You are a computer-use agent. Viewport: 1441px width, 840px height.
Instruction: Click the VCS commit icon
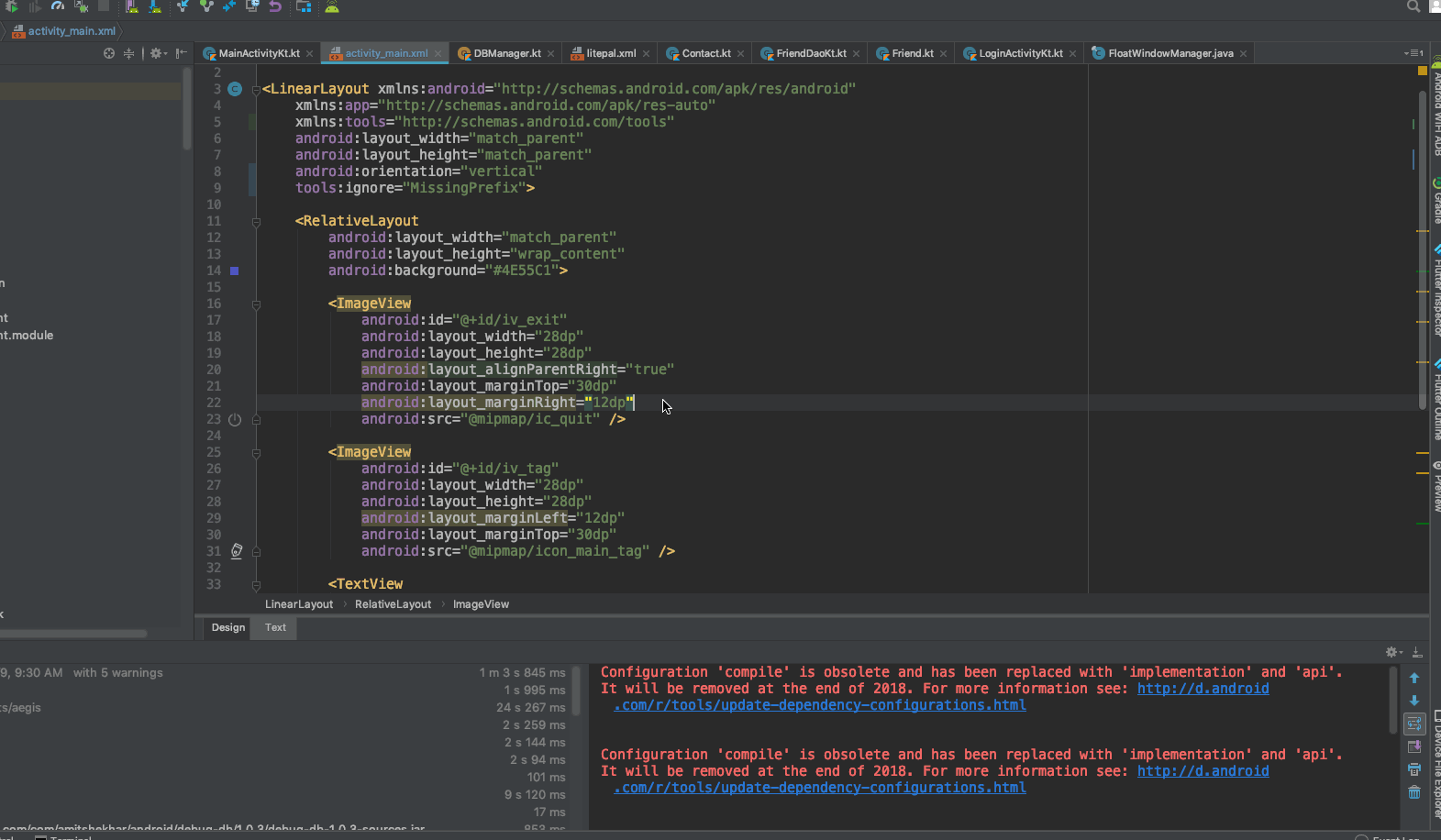[x=206, y=6]
